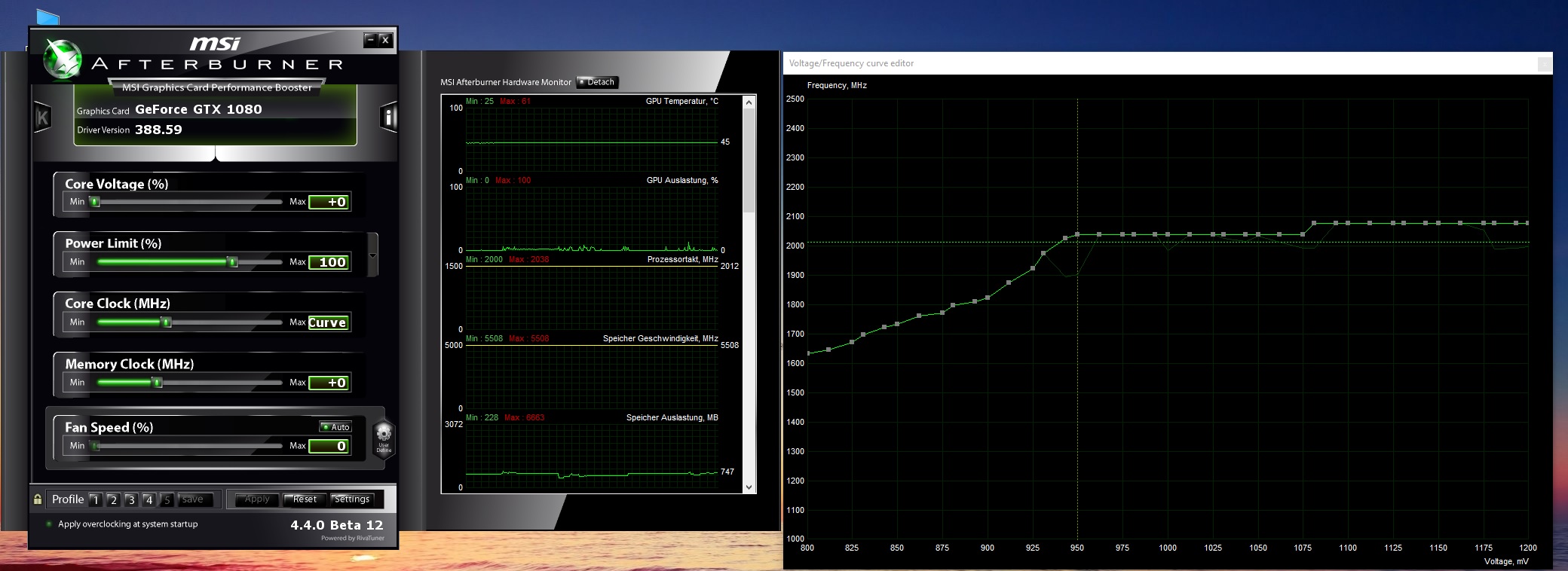
Task: Click the Profile label
Action: [x=68, y=499]
